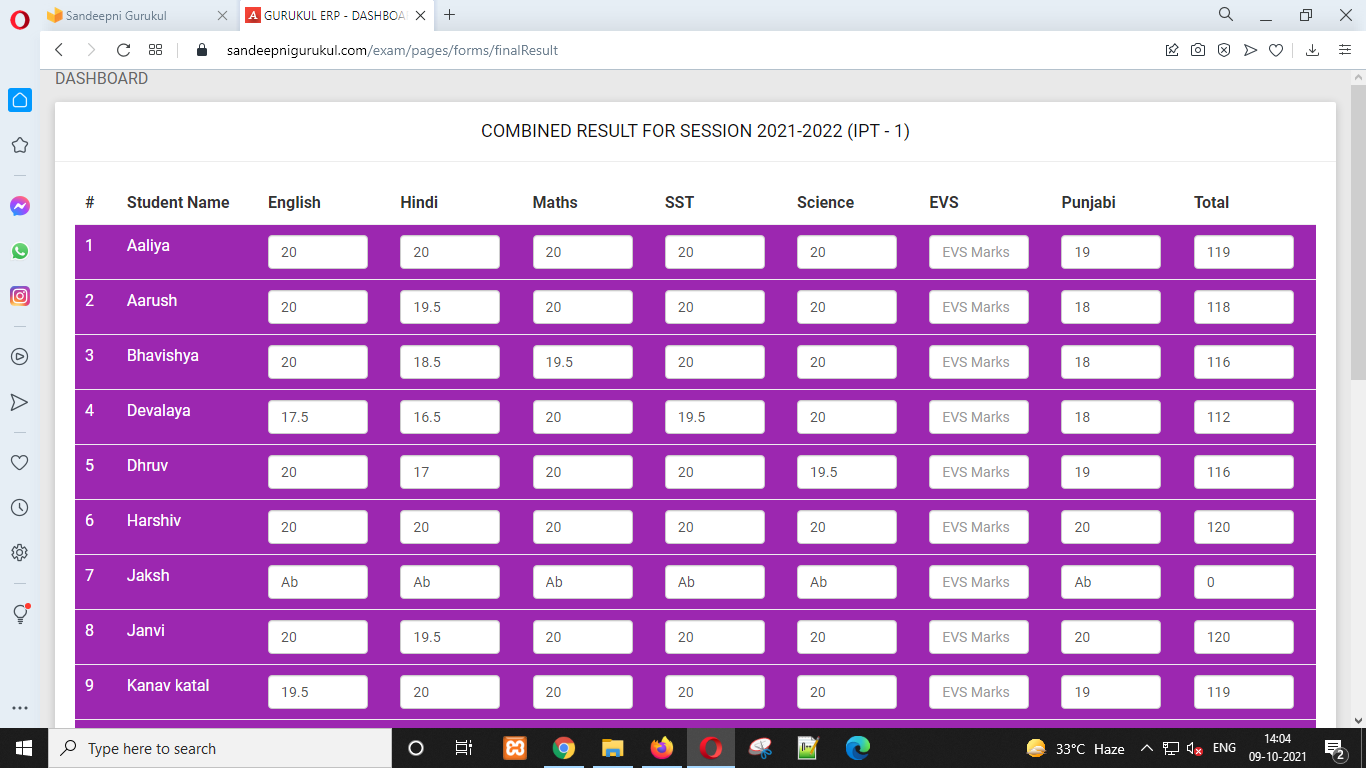The image size is (1366, 768).
Task: Open the Opera menu logo
Action: (x=20, y=18)
